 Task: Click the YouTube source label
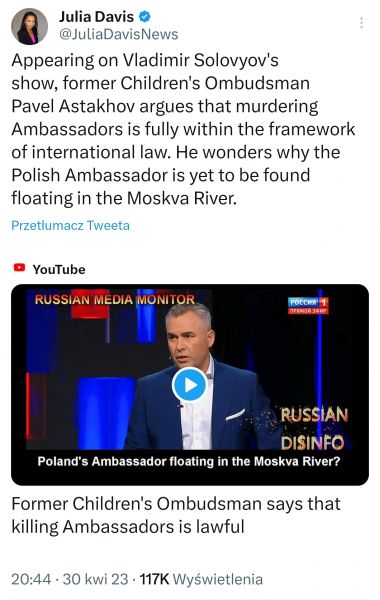click(59, 269)
